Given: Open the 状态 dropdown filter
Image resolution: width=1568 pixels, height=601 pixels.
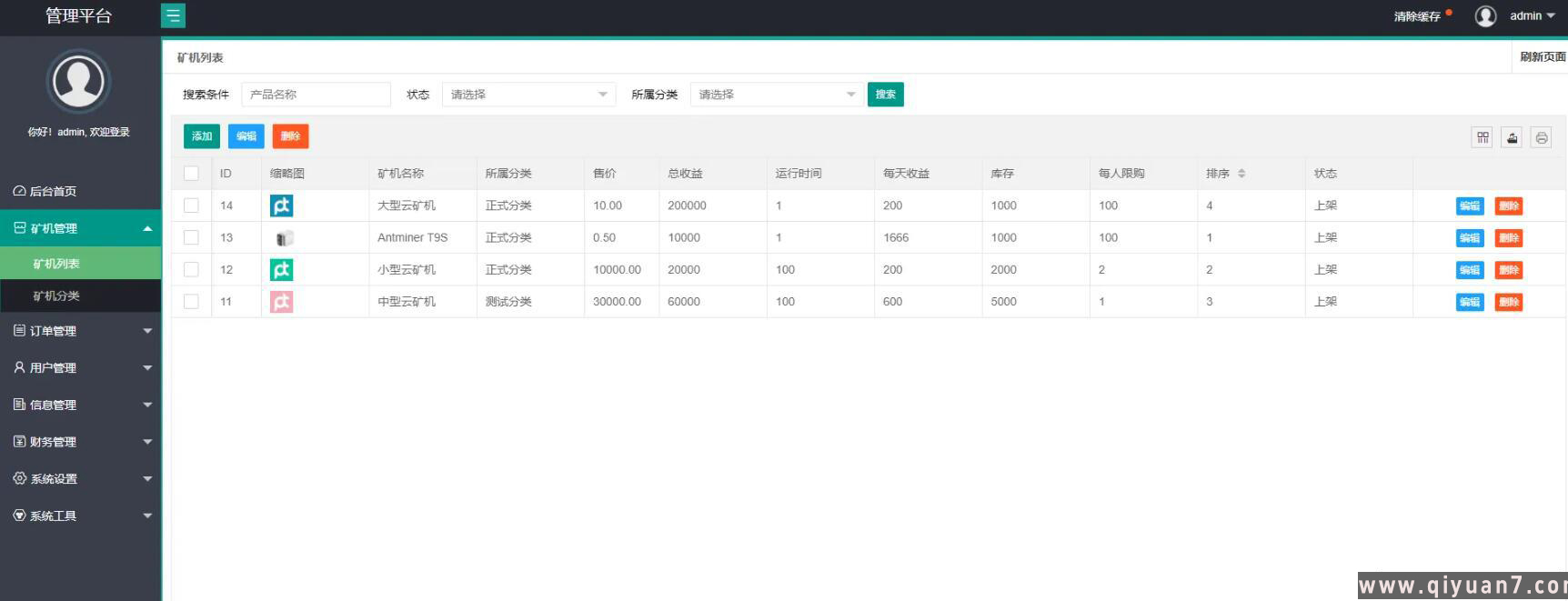Looking at the screenshot, I should 528,95.
